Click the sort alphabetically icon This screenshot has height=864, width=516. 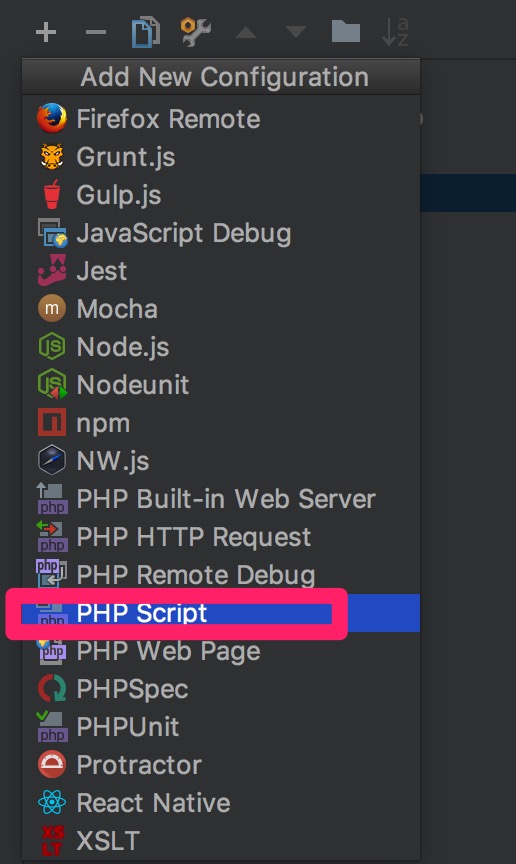click(x=395, y=32)
